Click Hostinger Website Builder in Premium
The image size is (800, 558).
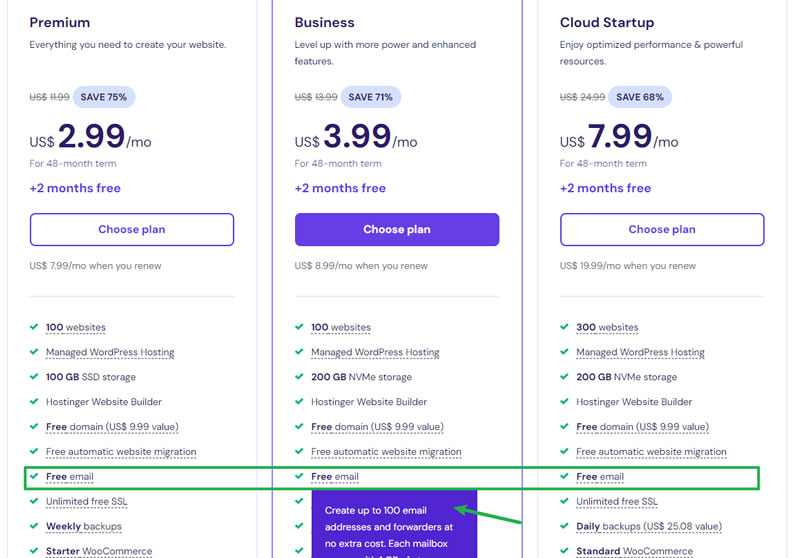coord(104,402)
